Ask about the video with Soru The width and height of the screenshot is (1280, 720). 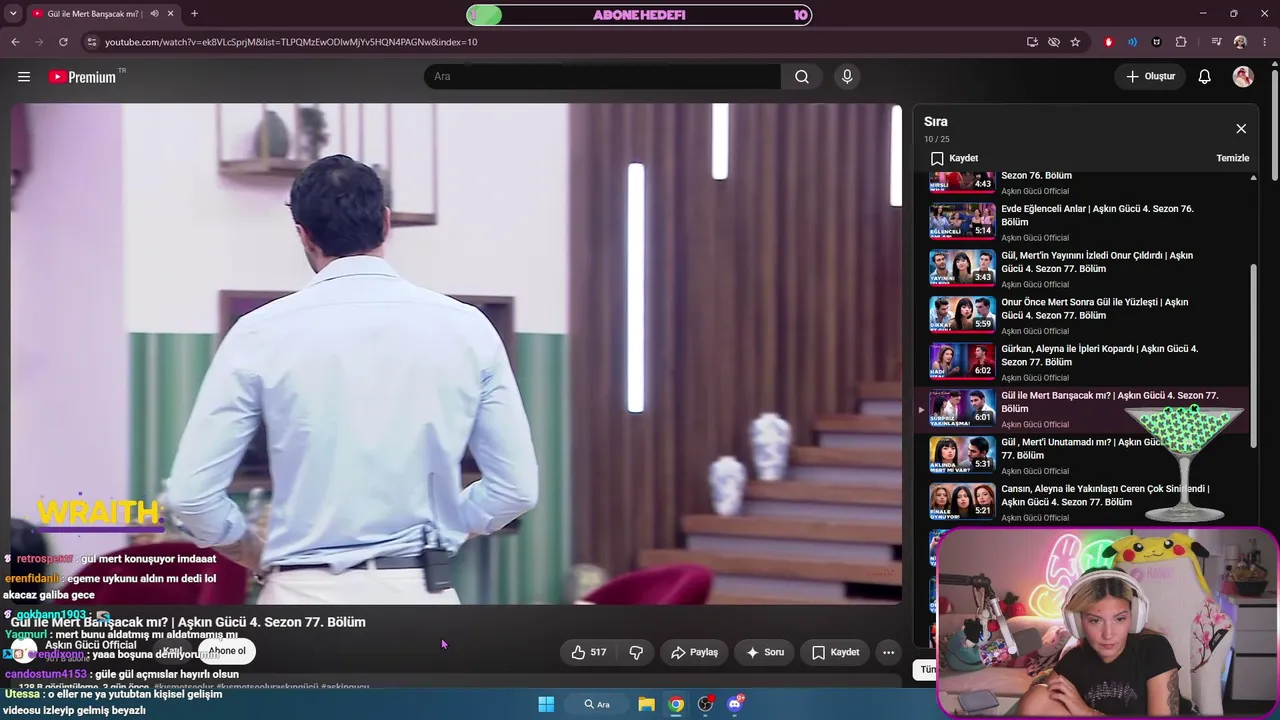click(765, 652)
